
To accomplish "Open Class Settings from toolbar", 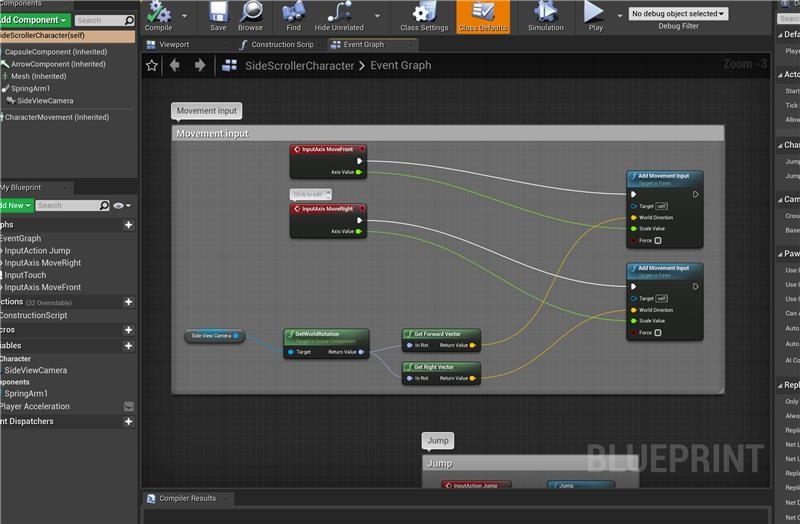I will pos(424,13).
